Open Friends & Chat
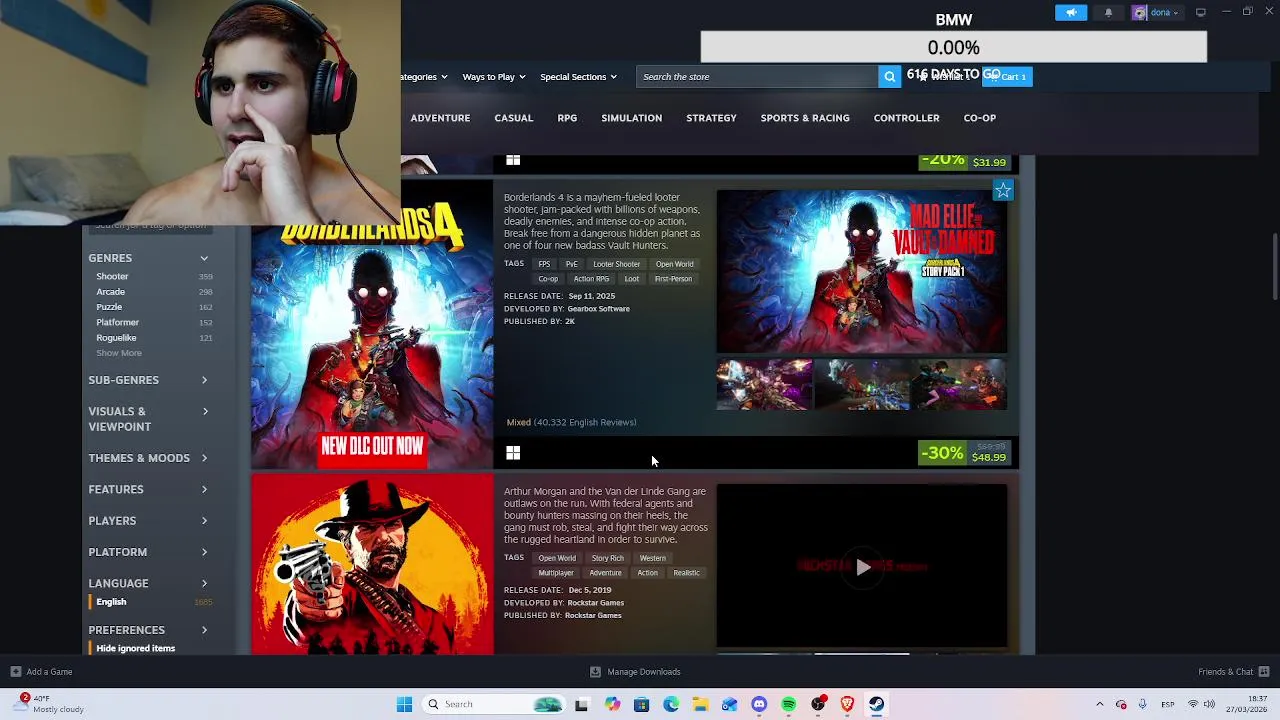This screenshot has height=720, width=1280. point(1233,672)
